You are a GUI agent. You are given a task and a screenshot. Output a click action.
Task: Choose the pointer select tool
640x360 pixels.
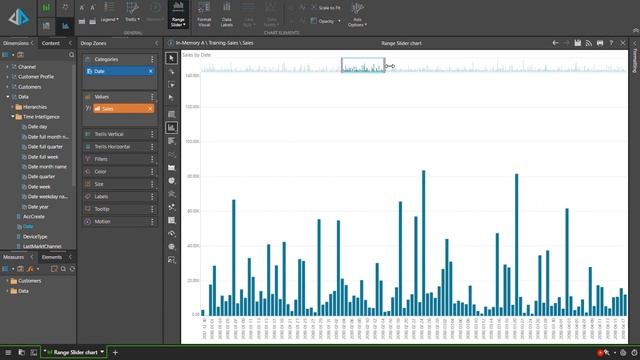point(171,58)
